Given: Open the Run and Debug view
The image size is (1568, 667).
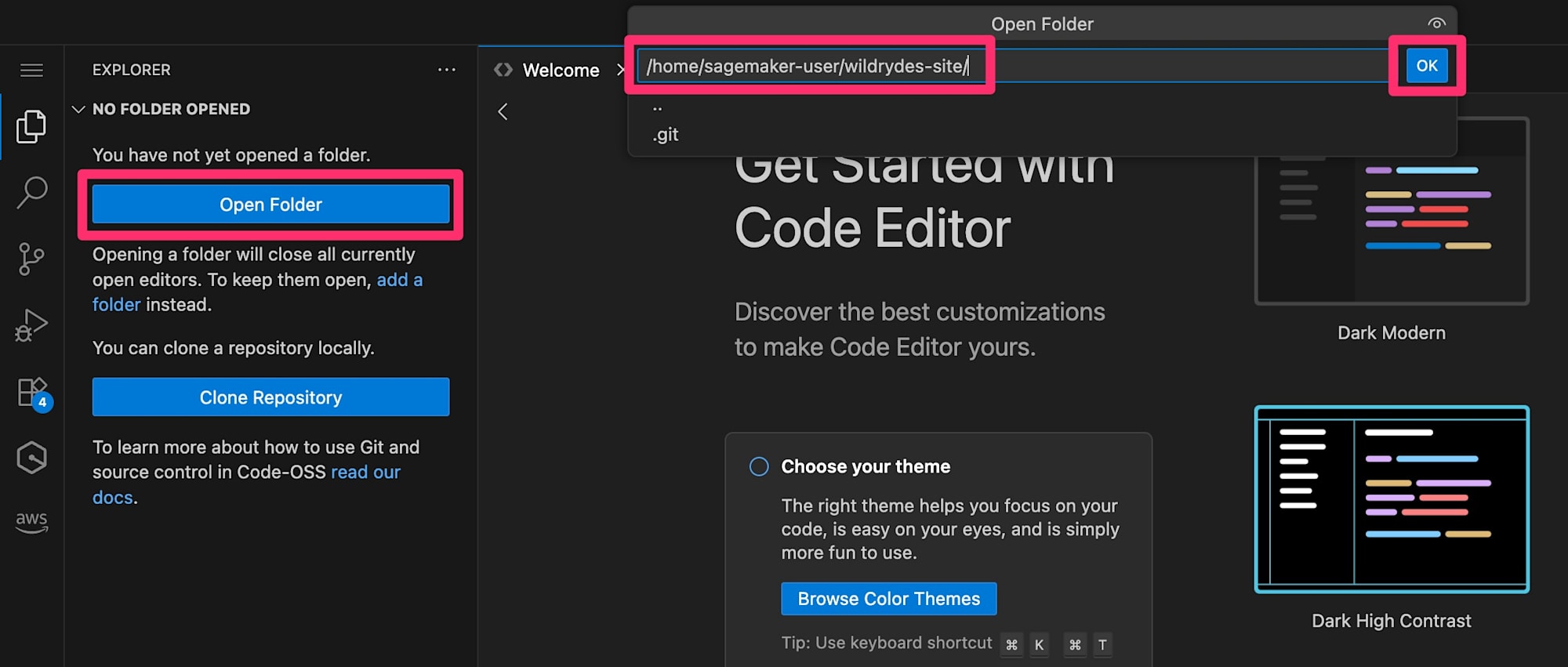Looking at the screenshot, I should click(31, 324).
